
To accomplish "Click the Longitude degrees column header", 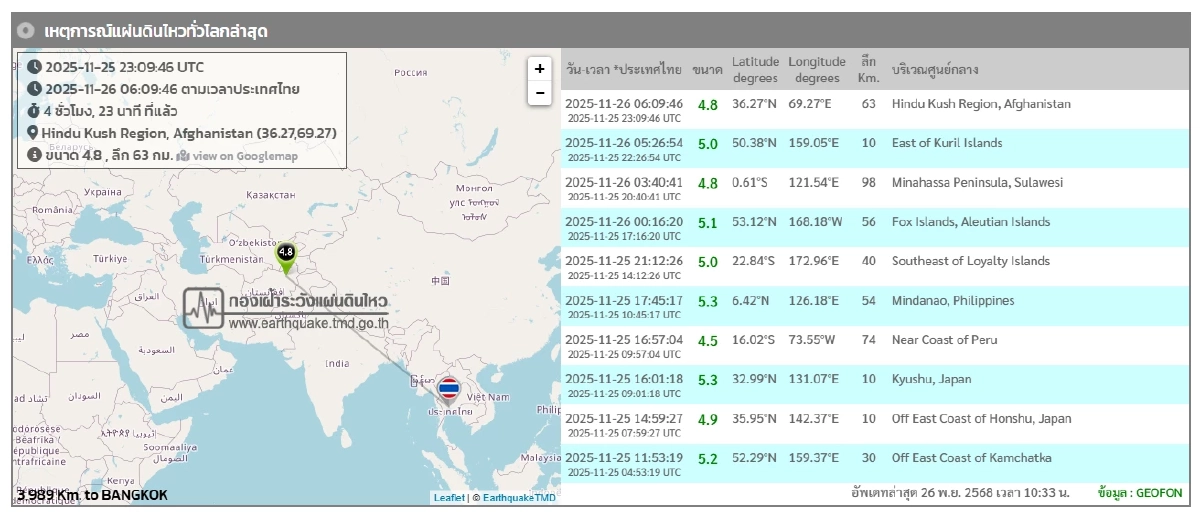I will point(817,70).
